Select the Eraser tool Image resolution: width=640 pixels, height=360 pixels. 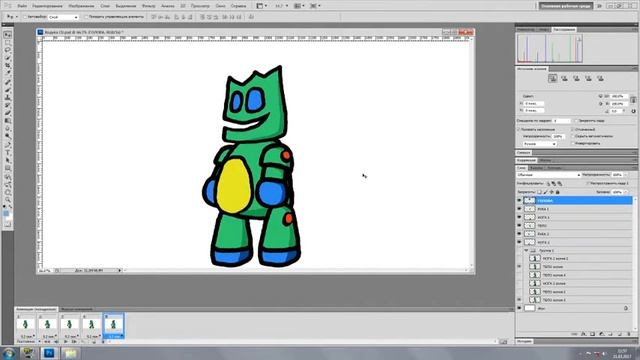[7, 114]
